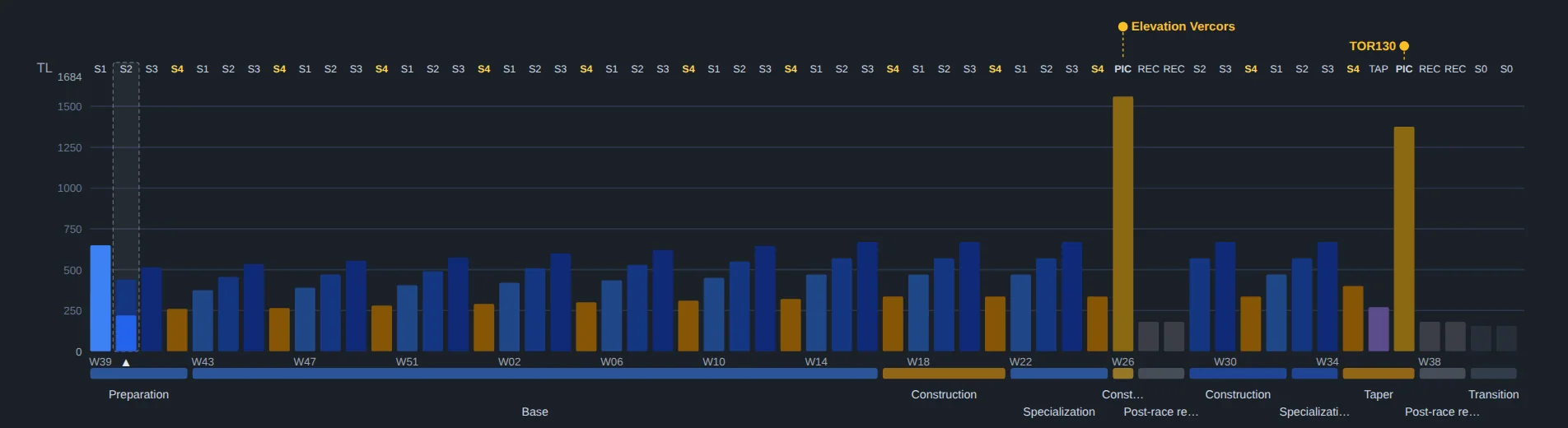Click the W14 week label
1568x428 pixels.
(x=816, y=362)
